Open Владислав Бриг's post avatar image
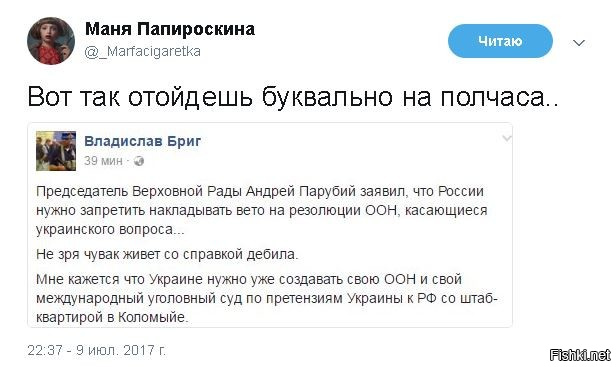This screenshot has width=616, height=367. coord(56,151)
